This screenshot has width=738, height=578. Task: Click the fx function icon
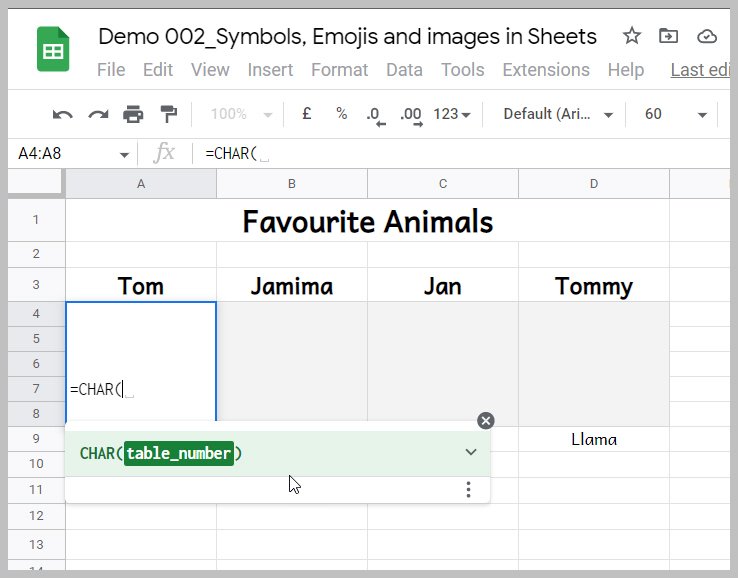pyautogui.click(x=164, y=153)
